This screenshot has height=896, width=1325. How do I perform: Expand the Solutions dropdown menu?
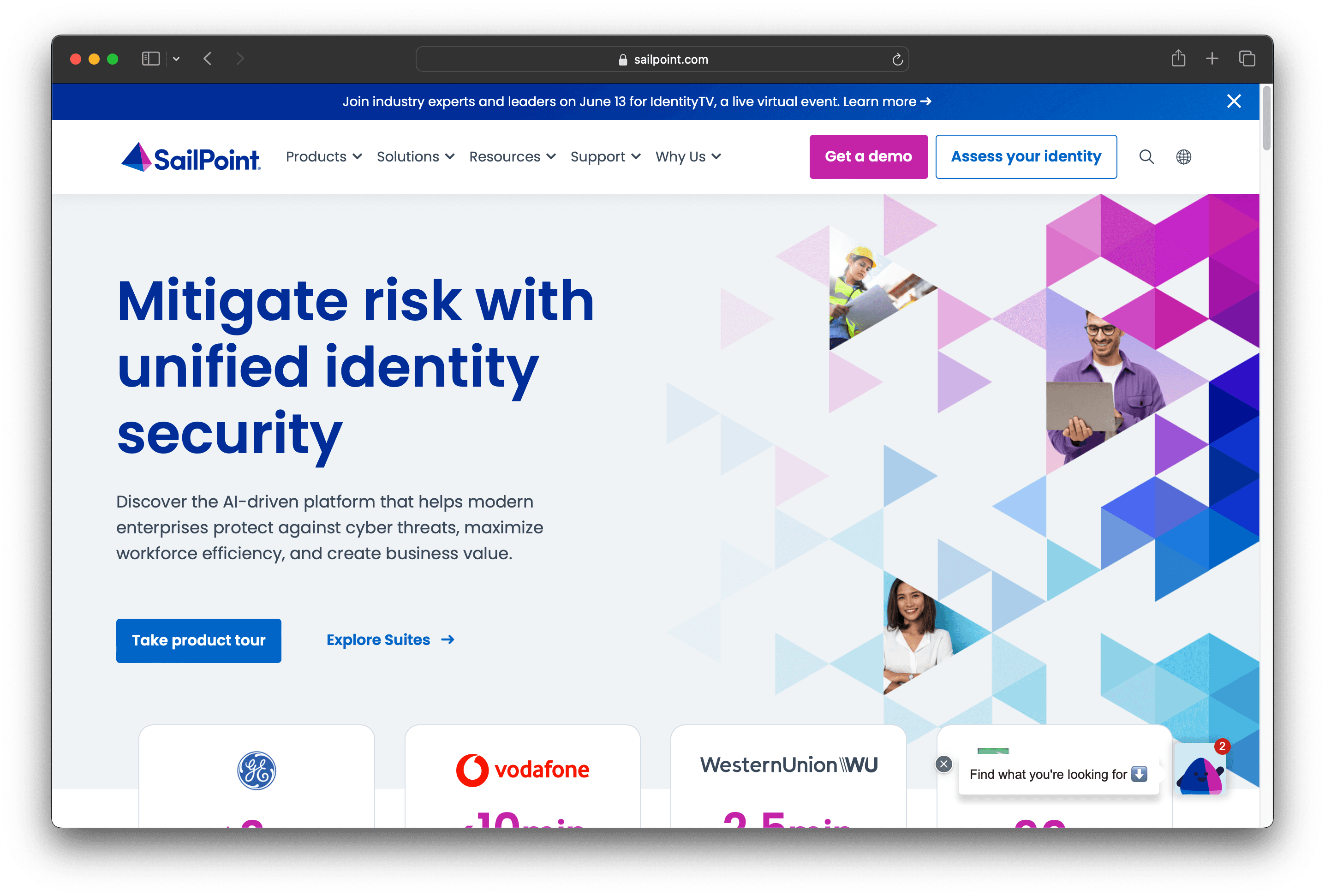click(415, 157)
